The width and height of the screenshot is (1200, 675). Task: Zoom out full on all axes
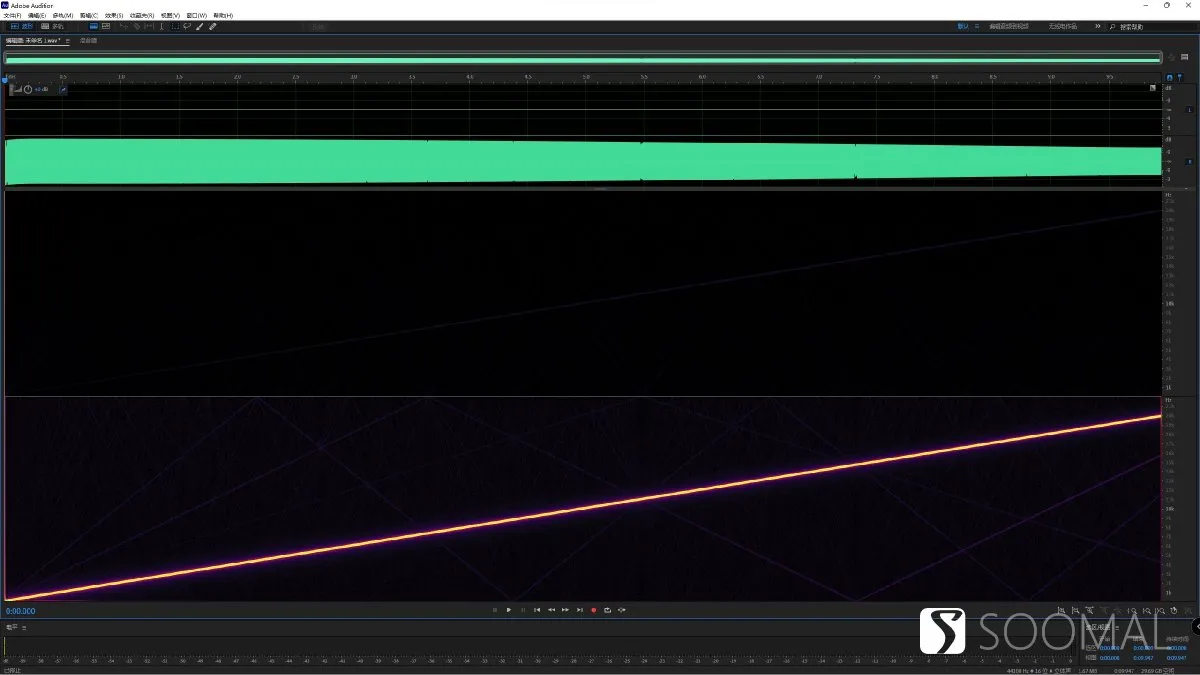(x=1118, y=611)
